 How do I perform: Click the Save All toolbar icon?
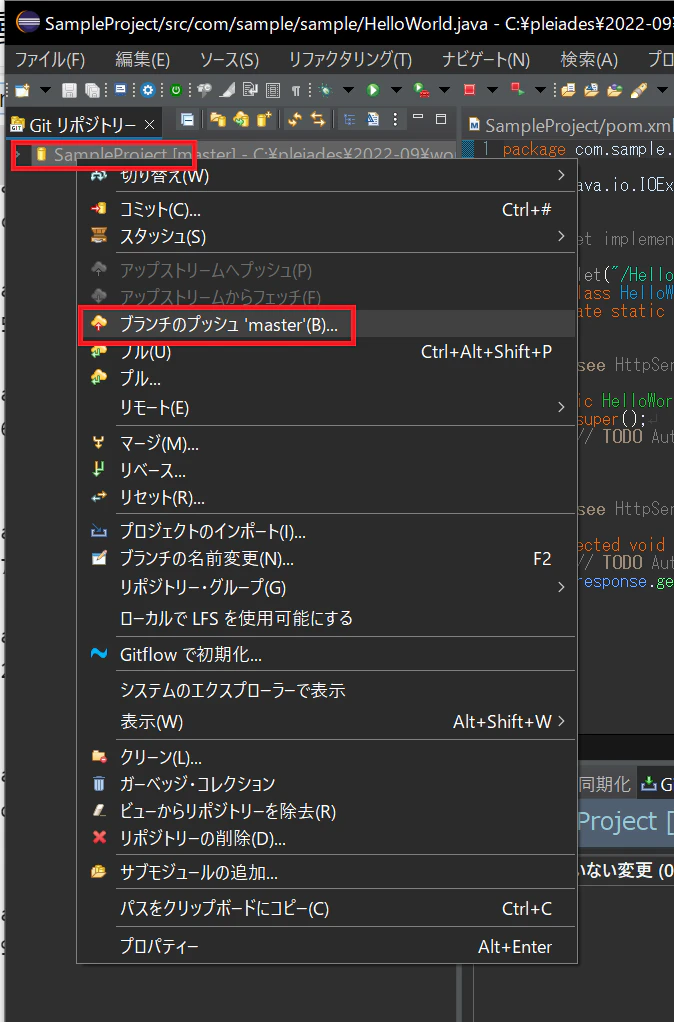(x=93, y=90)
